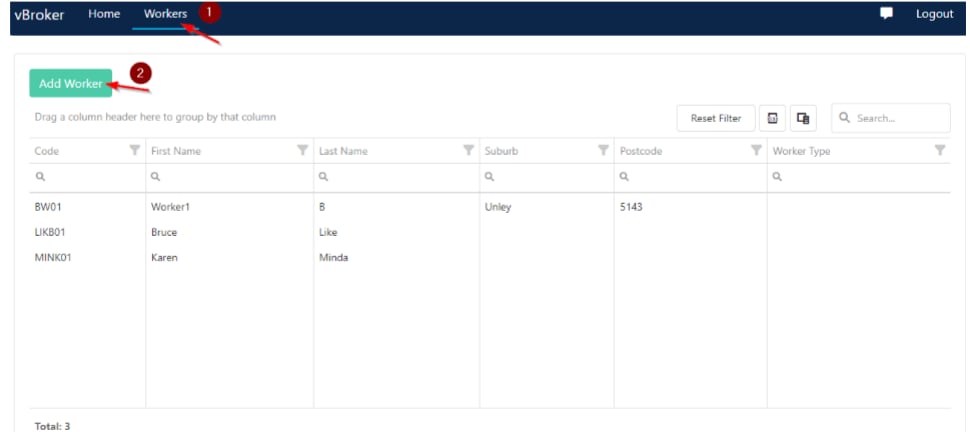Click the 5143 postcode cell
970x432 pixels.
[x=690, y=207]
